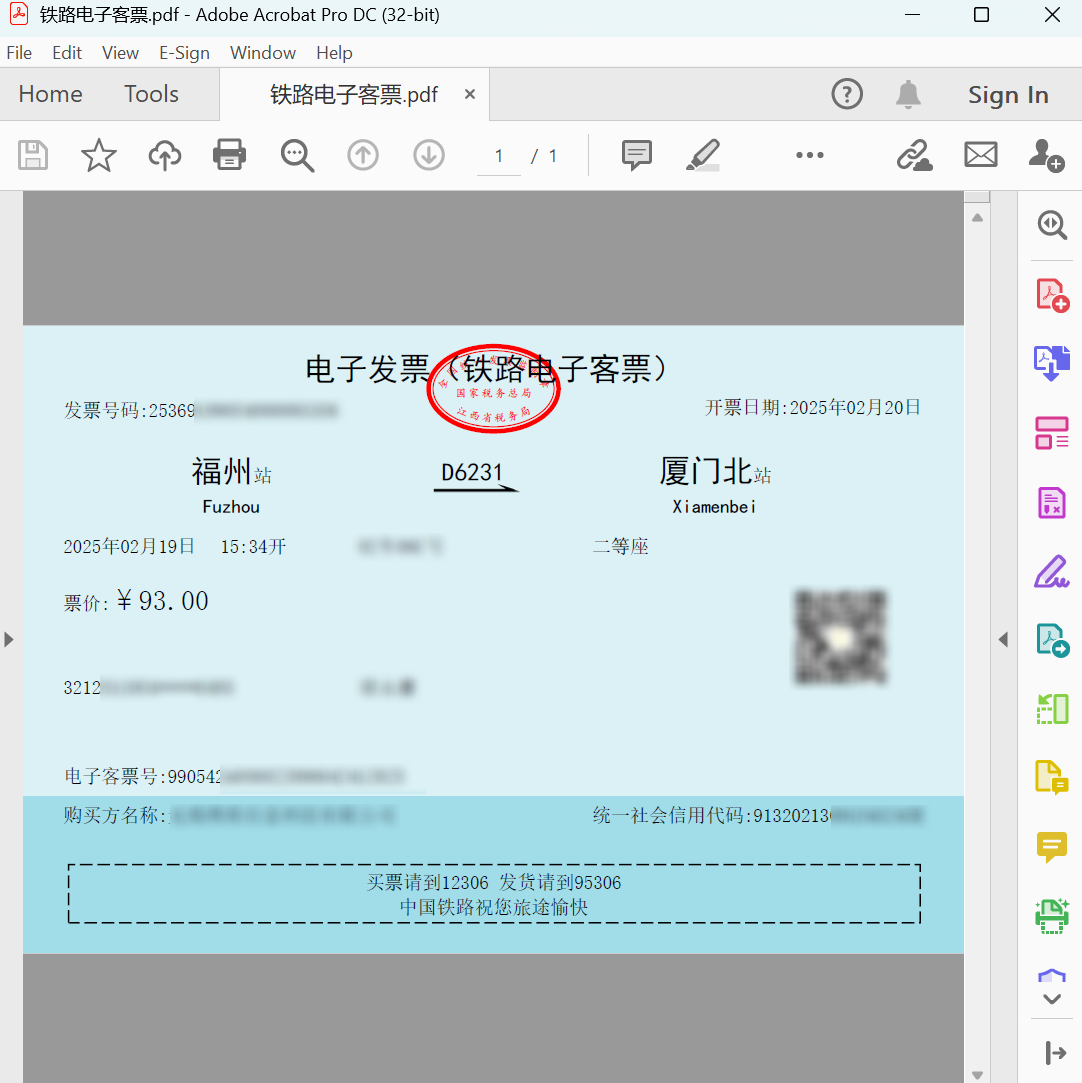Open the Create PDF tool

1052,293
